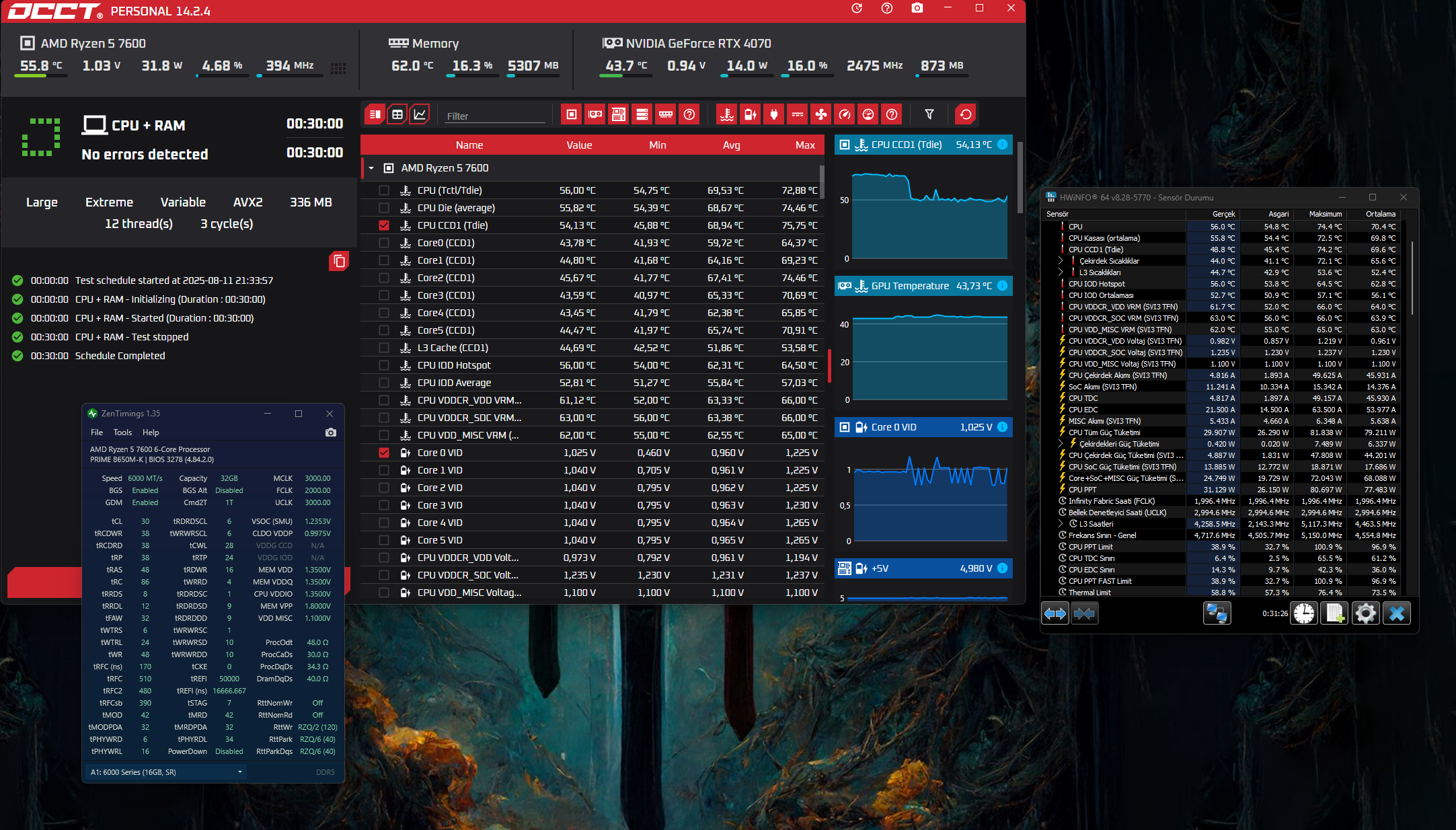Screen dimensions: 1456x830
Task: Take an OCCT screenshot with the camera icon
Action: (917, 9)
